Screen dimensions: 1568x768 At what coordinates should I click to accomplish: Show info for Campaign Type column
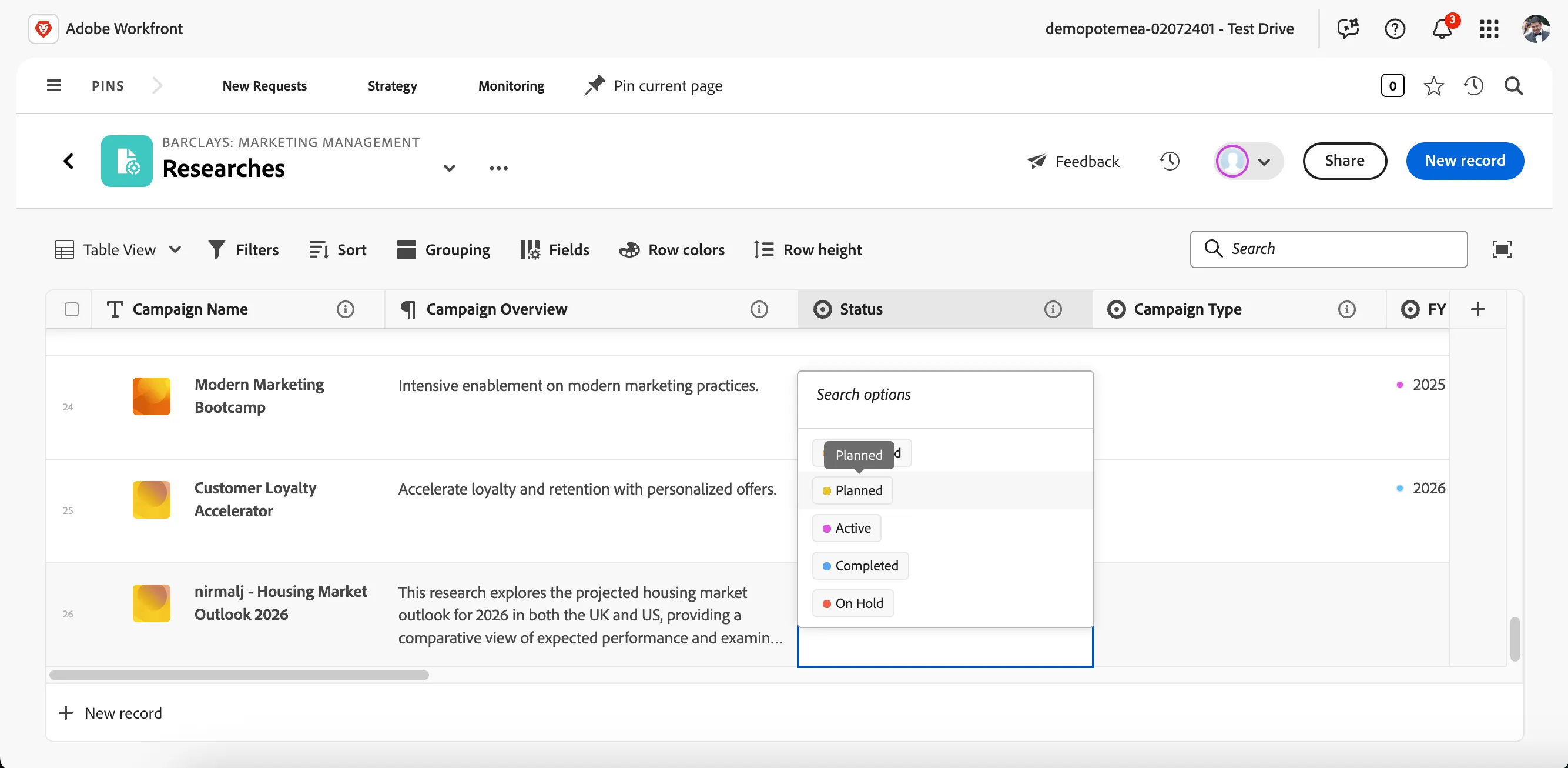(1346, 309)
